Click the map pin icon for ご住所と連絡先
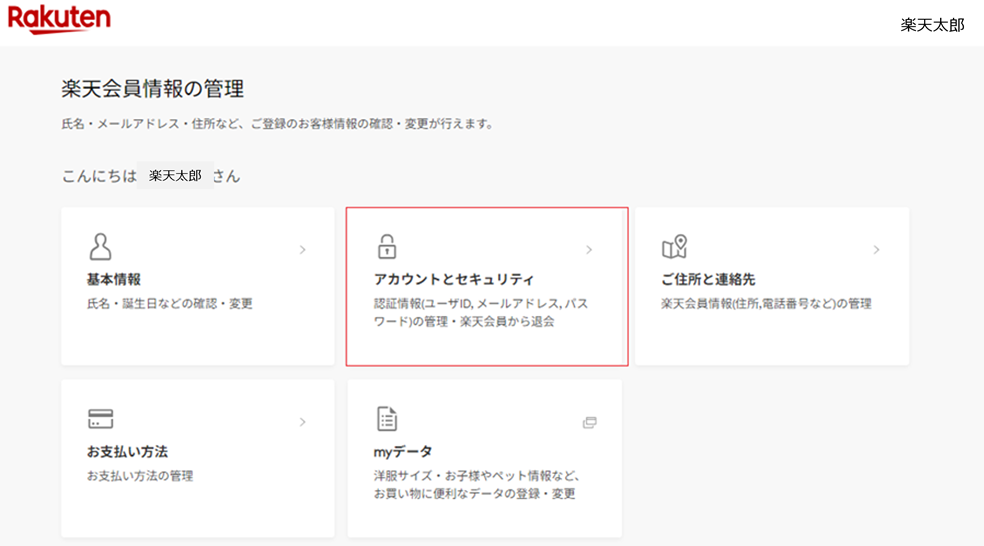Viewport: 984px width, 546px height. 675,247
